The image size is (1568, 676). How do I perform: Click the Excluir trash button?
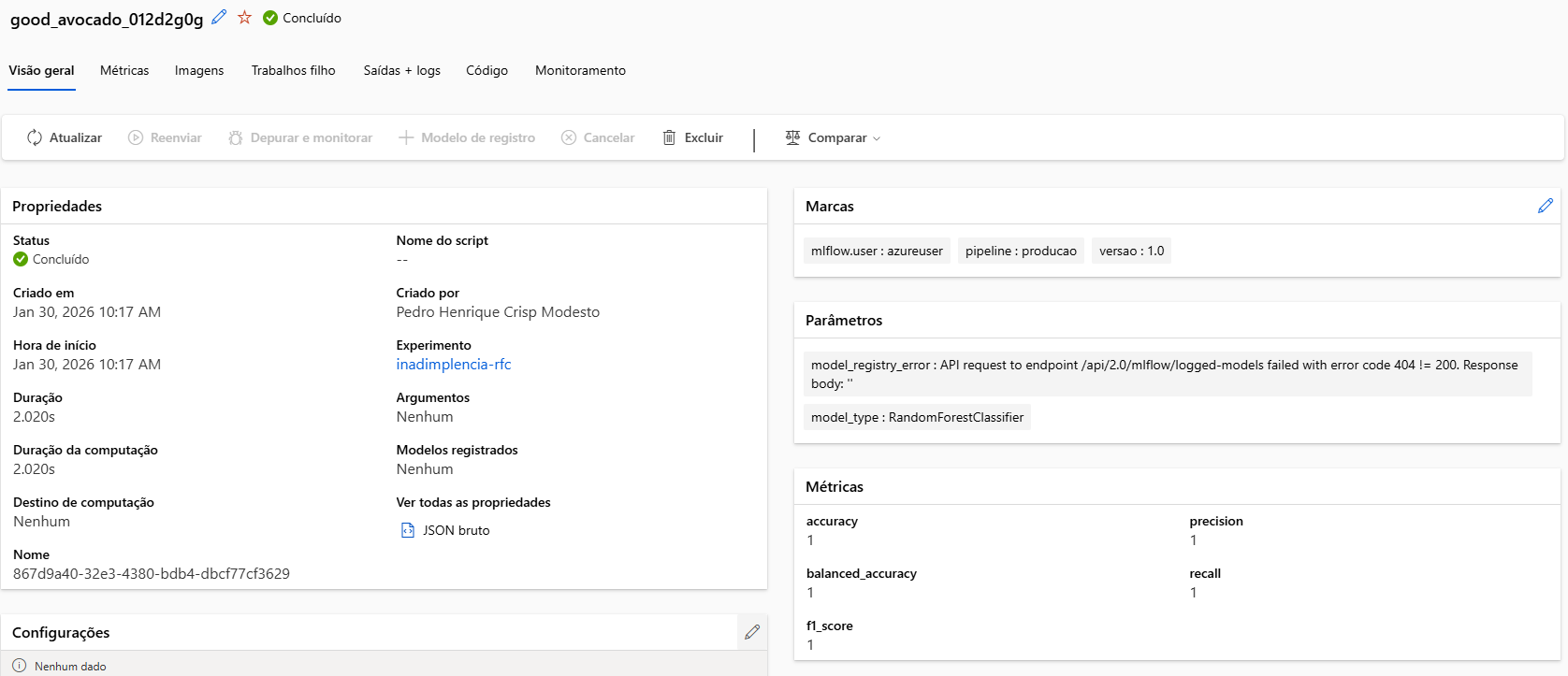693,137
